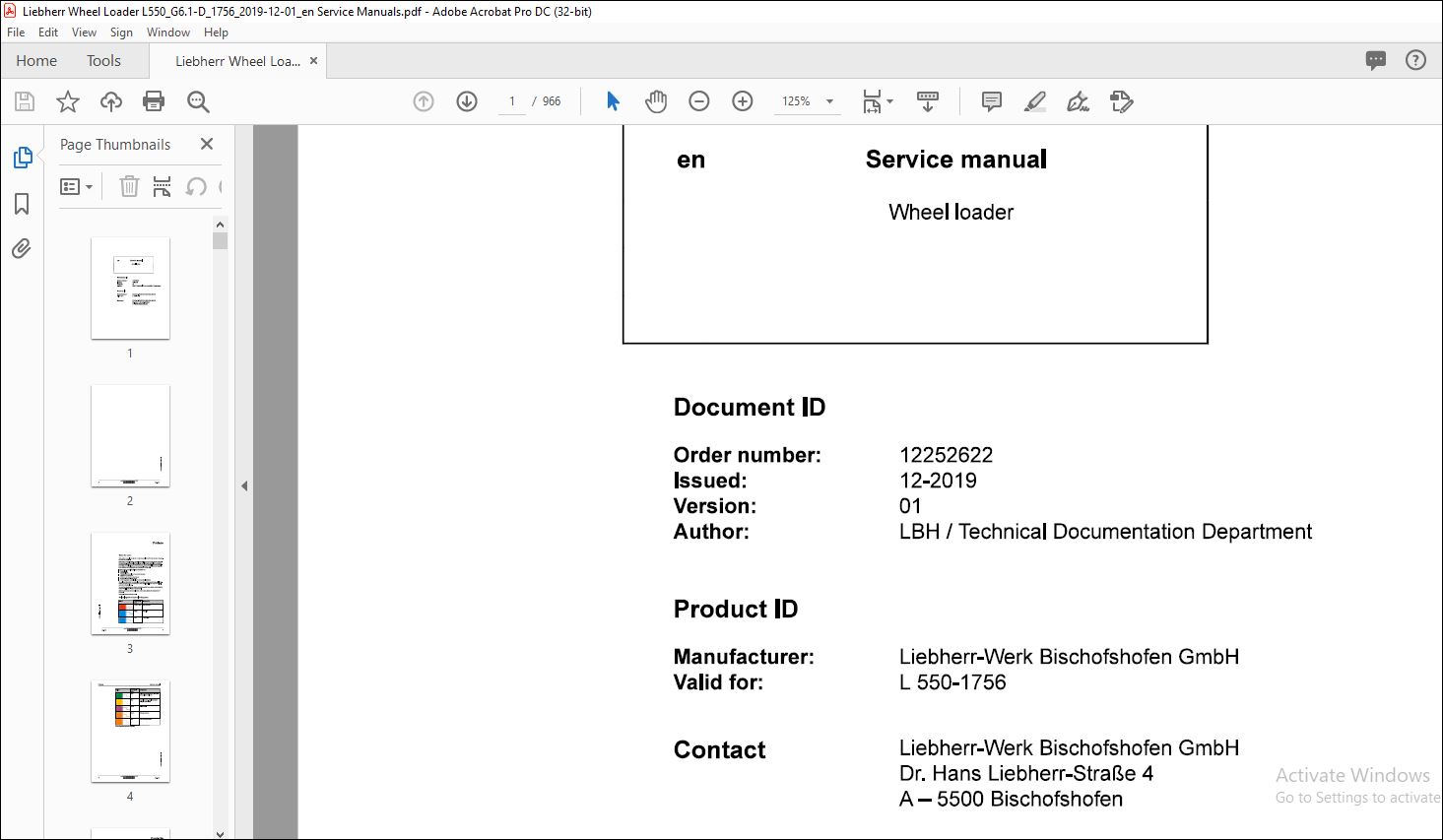The width and height of the screenshot is (1443, 840).
Task: Open the Bookmarks pane icon
Action: pyautogui.click(x=22, y=204)
